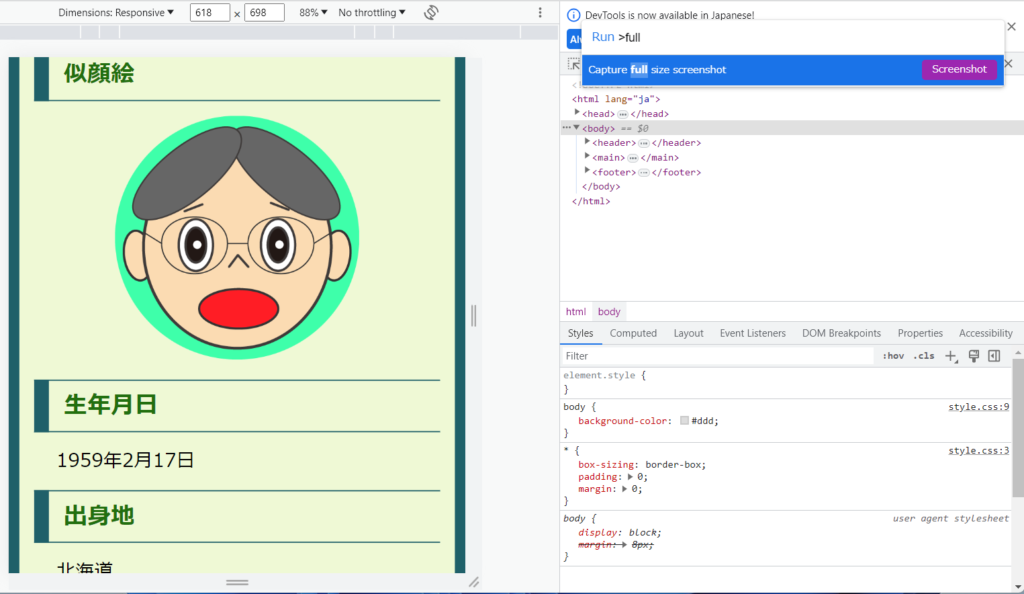Open the Dimensions: Responsive dropdown
1024x594 pixels.
pos(116,13)
